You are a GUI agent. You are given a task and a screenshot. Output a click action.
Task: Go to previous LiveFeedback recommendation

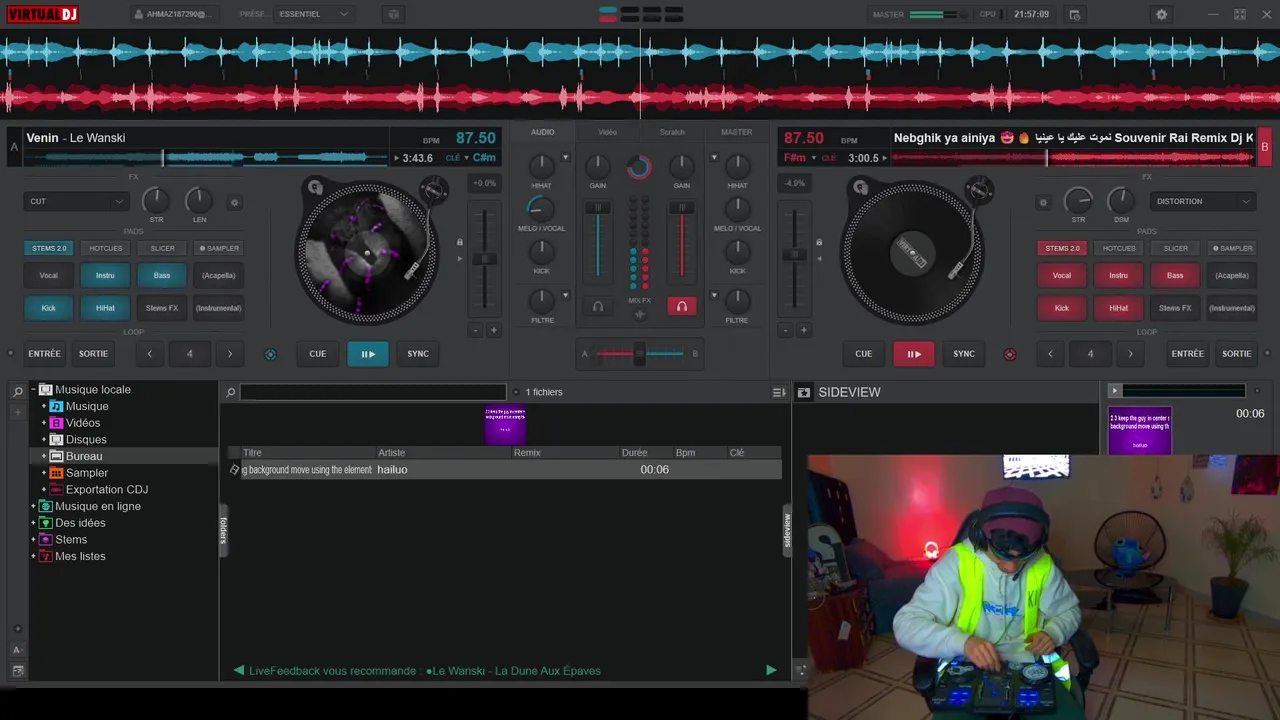pos(239,671)
